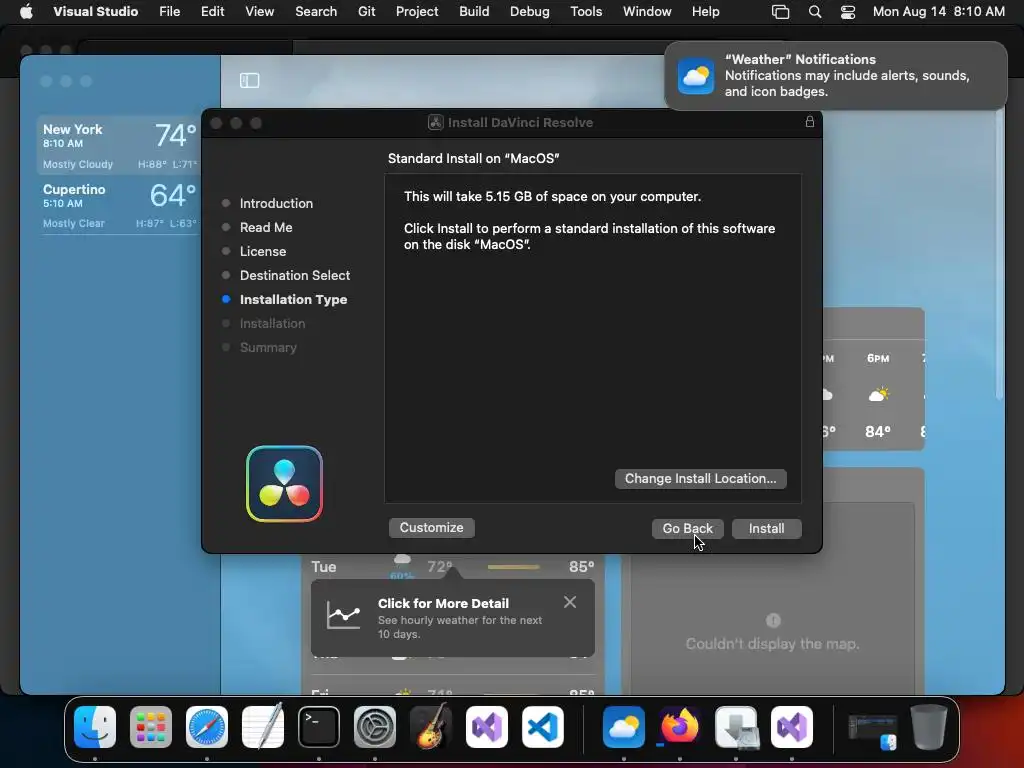Viewport: 1024px width, 768px height.
Task: Open the Search menu
Action: pyautogui.click(x=316, y=12)
